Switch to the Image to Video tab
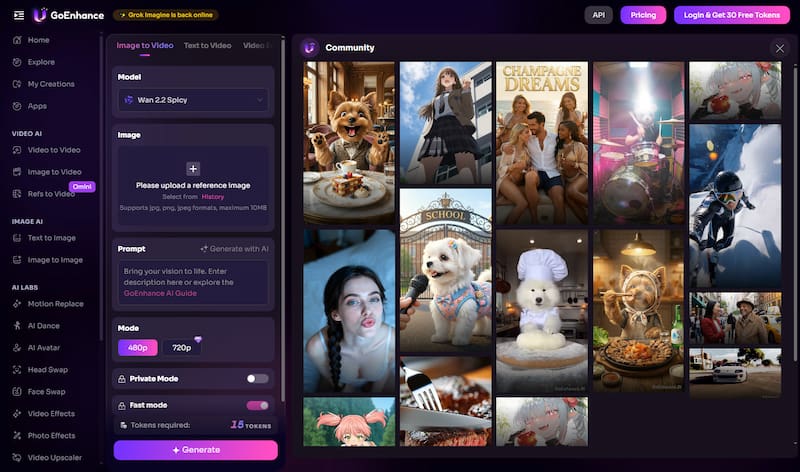Viewport: 800px width, 472px height. [145, 45]
